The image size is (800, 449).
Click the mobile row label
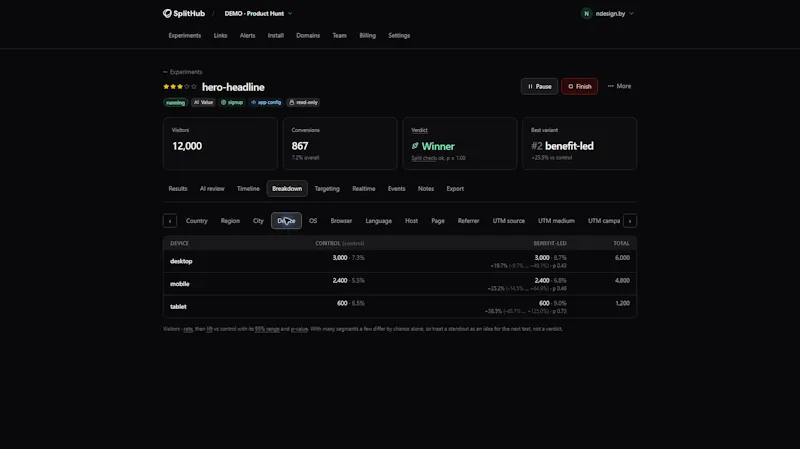tap(180, 284)
